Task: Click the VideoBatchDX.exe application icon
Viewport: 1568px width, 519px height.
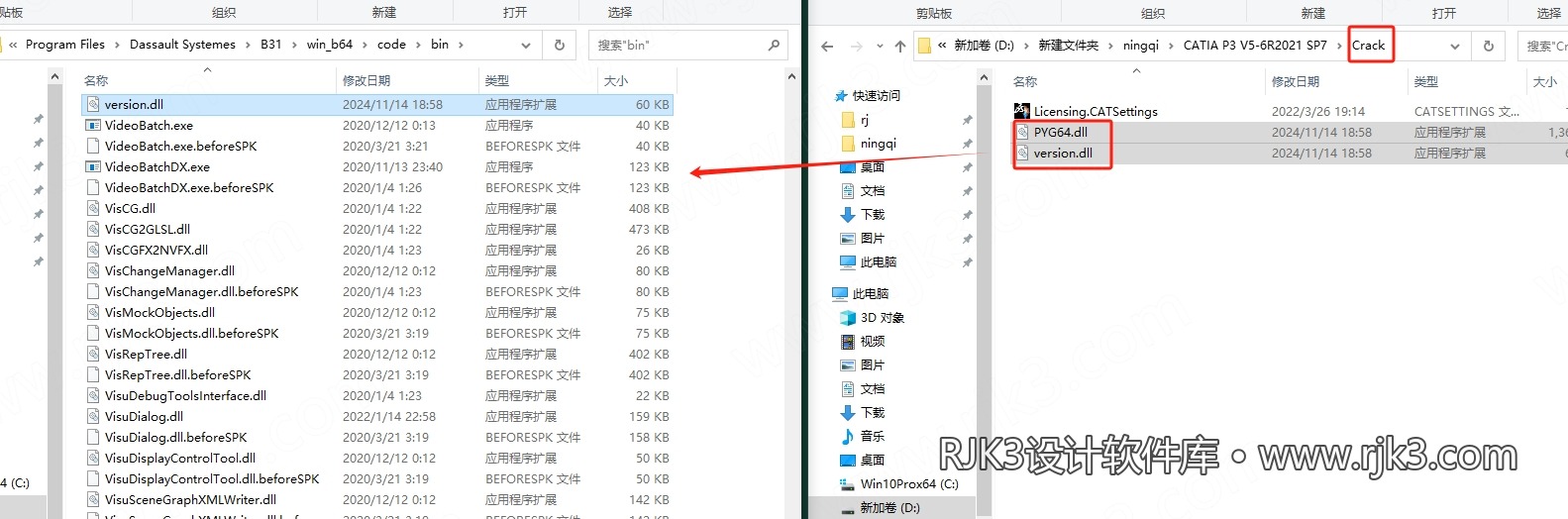Action: (93, 166)
